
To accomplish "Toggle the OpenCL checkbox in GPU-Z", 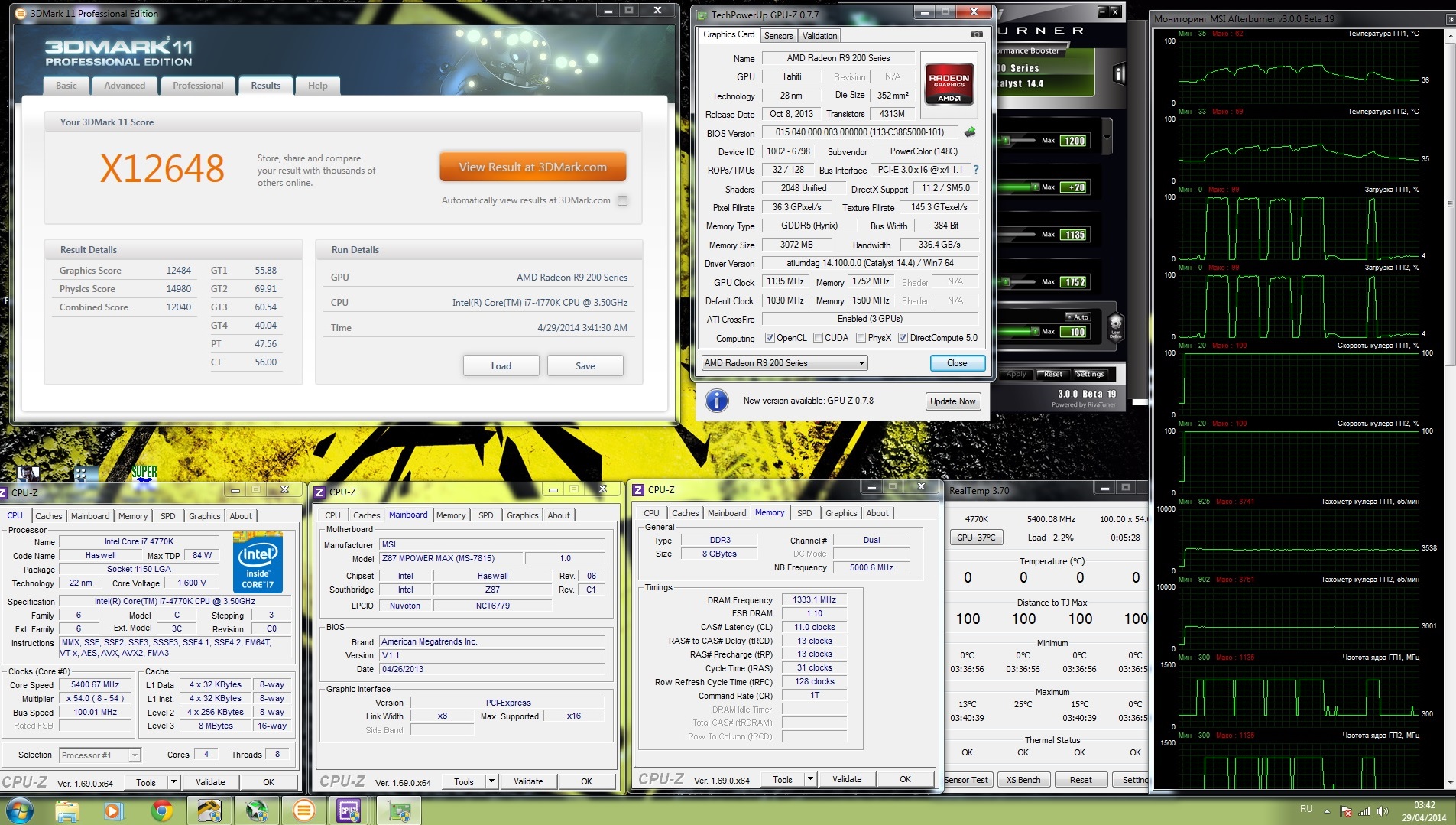I will 770,338.
